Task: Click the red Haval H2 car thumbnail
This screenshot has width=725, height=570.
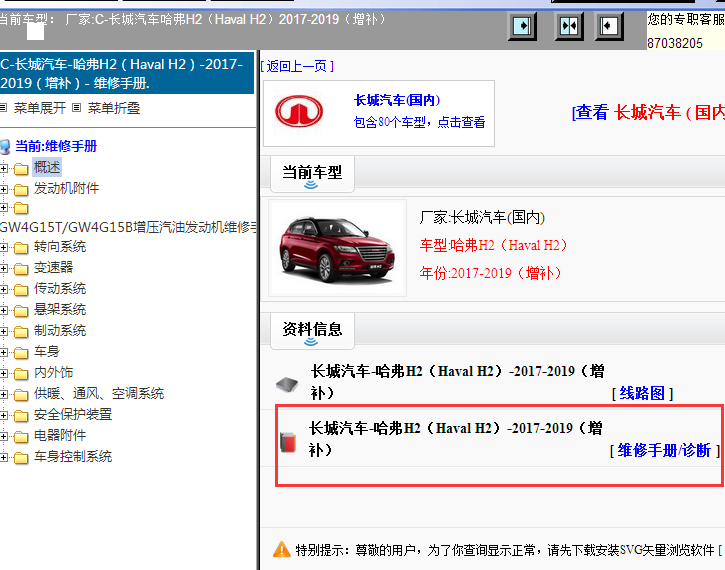Action: (338, 248)
